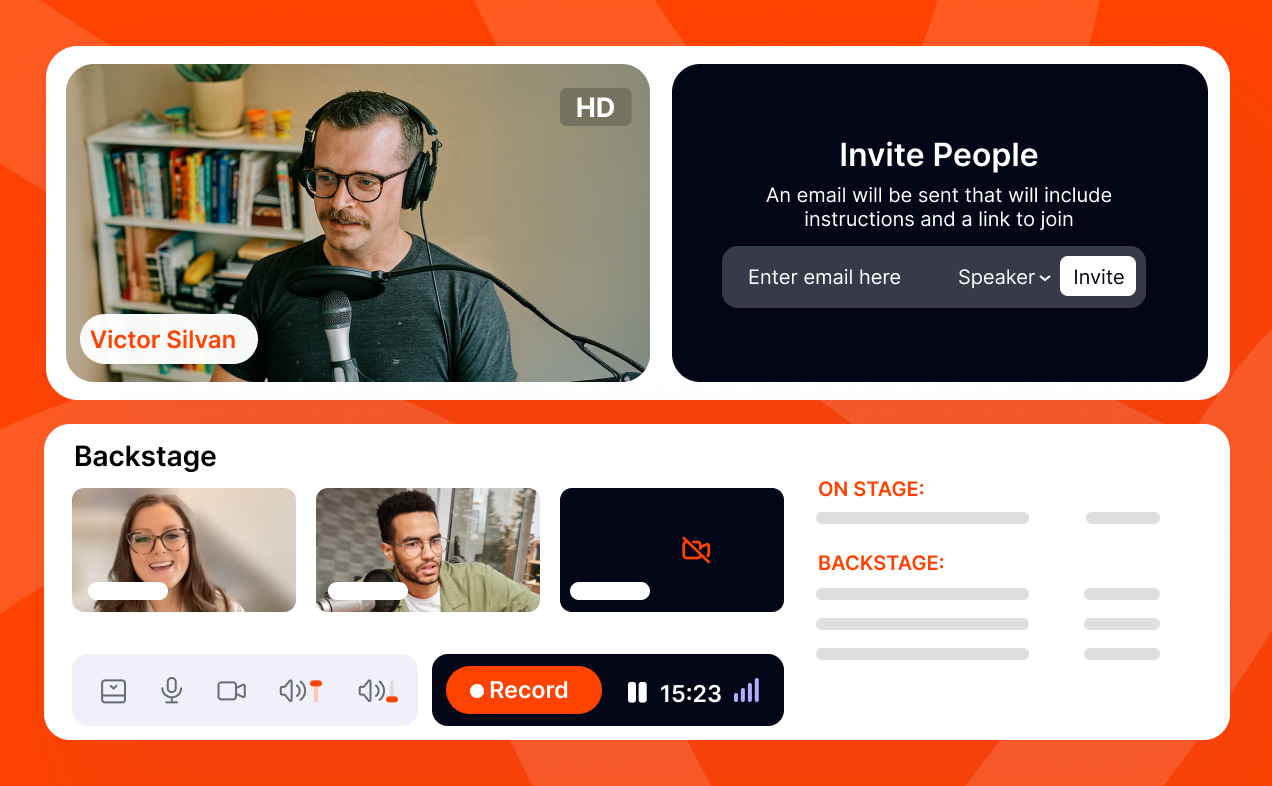Screen dimensions: 1272x786
Task: Open the Speaker role dropdown
Action: (1004, 277)
